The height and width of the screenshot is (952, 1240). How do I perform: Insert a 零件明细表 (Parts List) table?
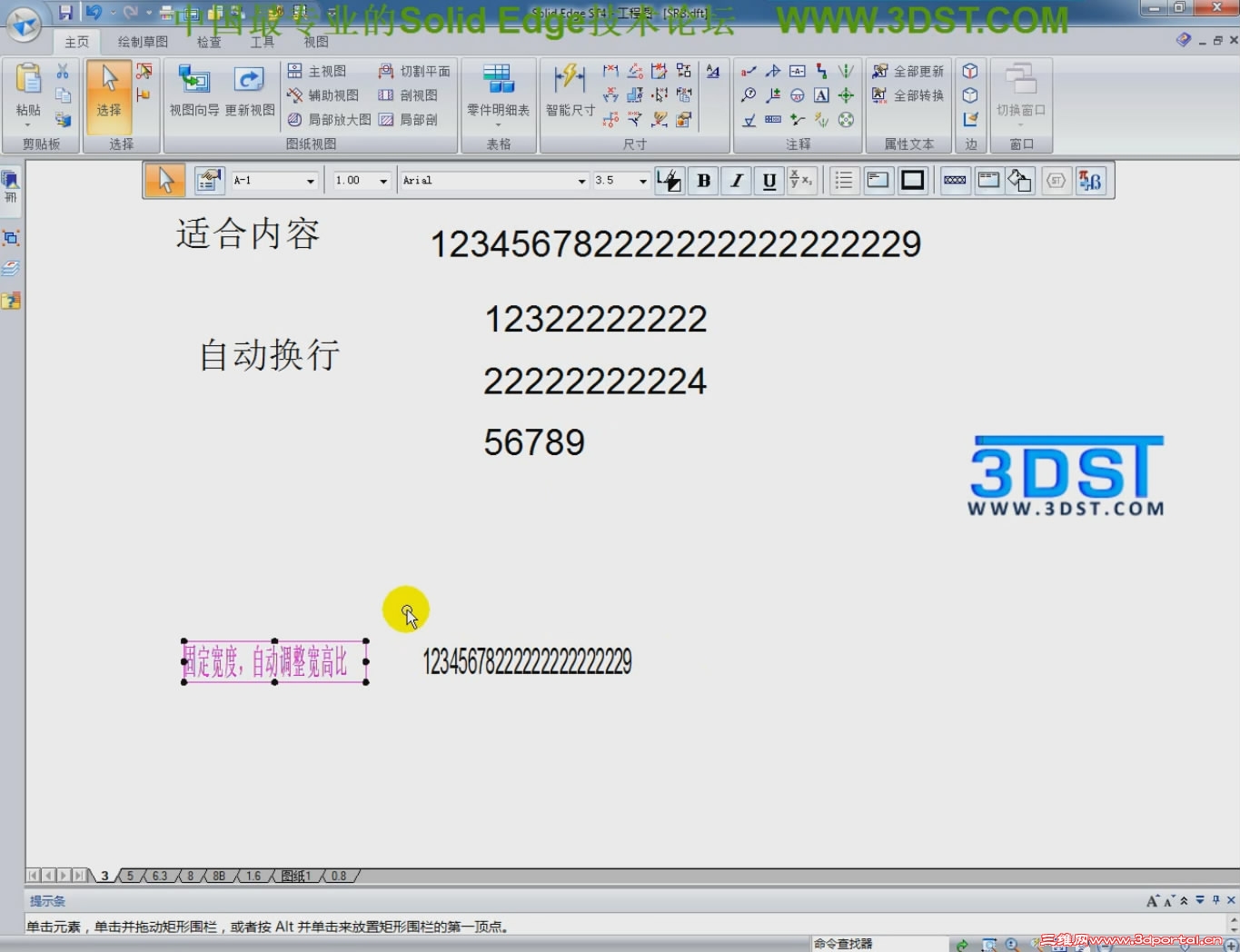click(498, 89)
